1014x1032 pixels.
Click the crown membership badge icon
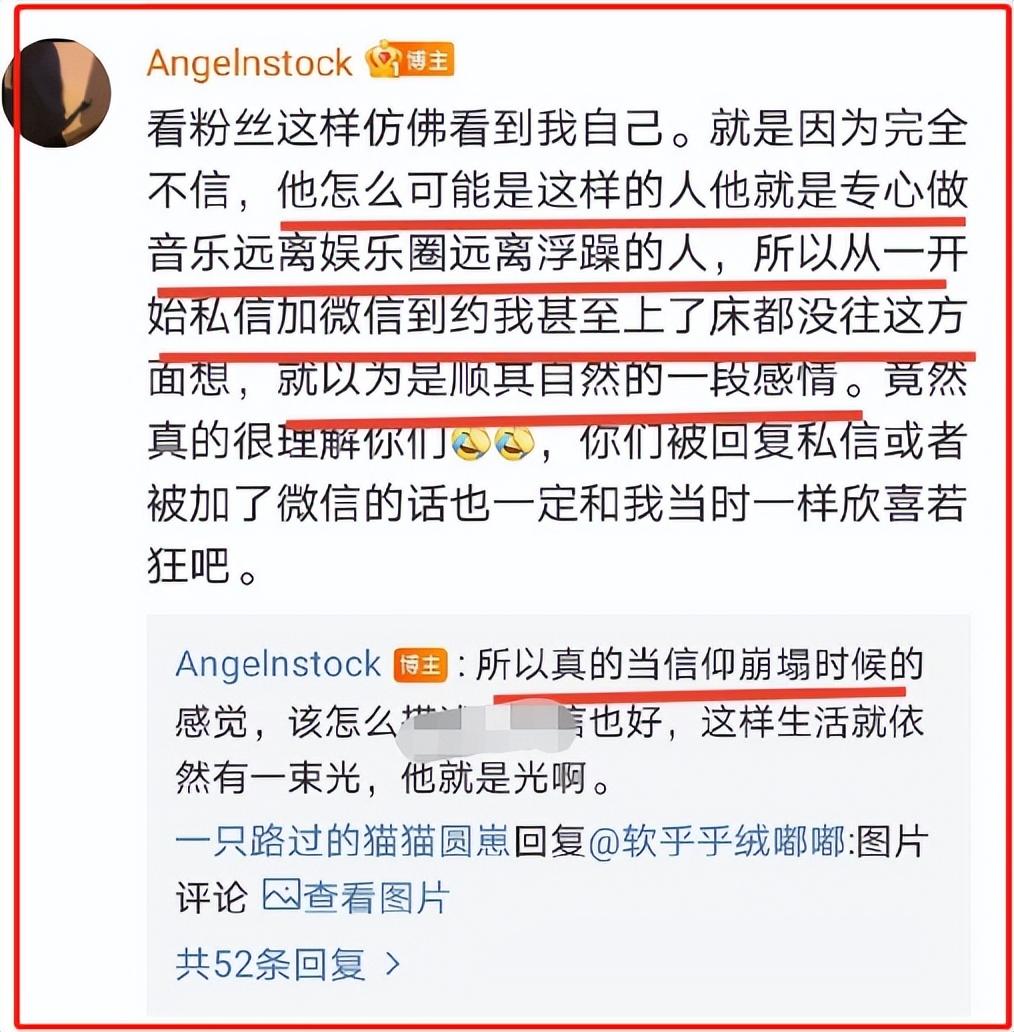383,60
